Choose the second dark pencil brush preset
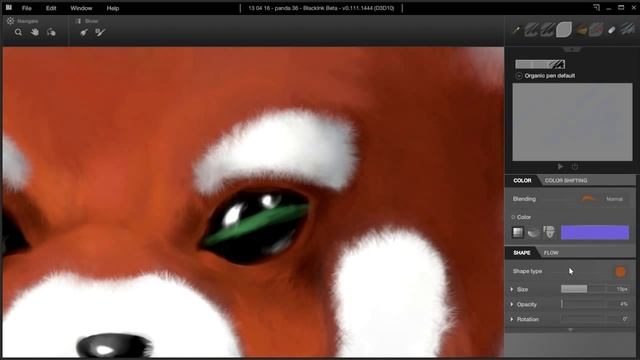The height and width of the screenshot is (360, 640). [547, 29]
